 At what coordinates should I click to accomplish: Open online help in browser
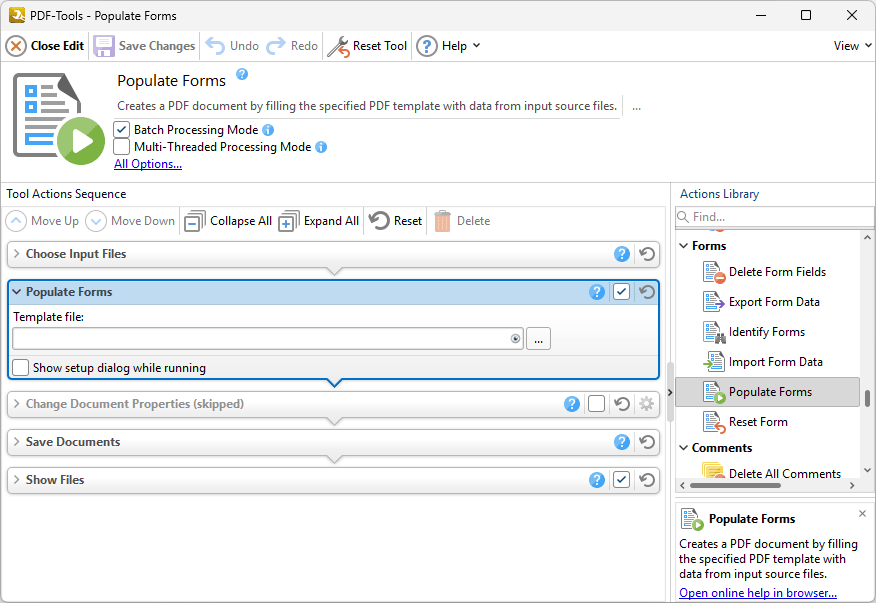[757, 592]
